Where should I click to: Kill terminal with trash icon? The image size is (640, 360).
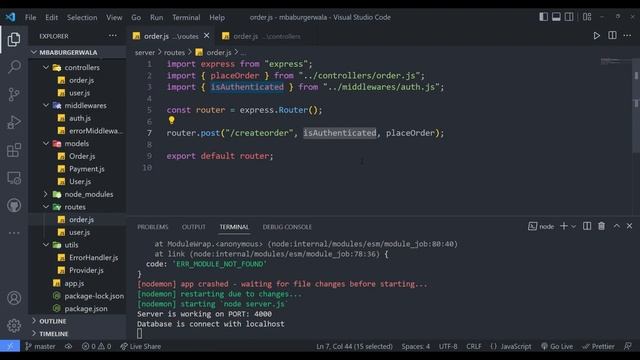[602, 226]
